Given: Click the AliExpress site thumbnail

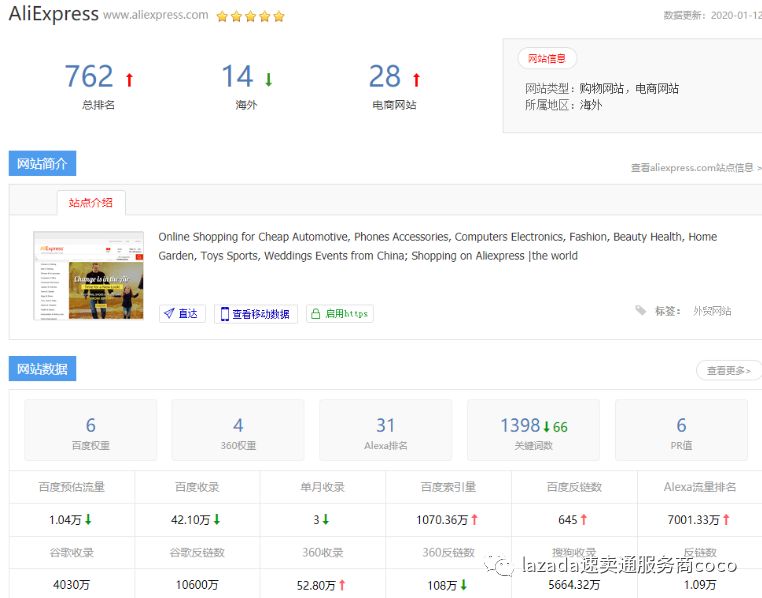Looking at the screenshot, I should (88, 275).
